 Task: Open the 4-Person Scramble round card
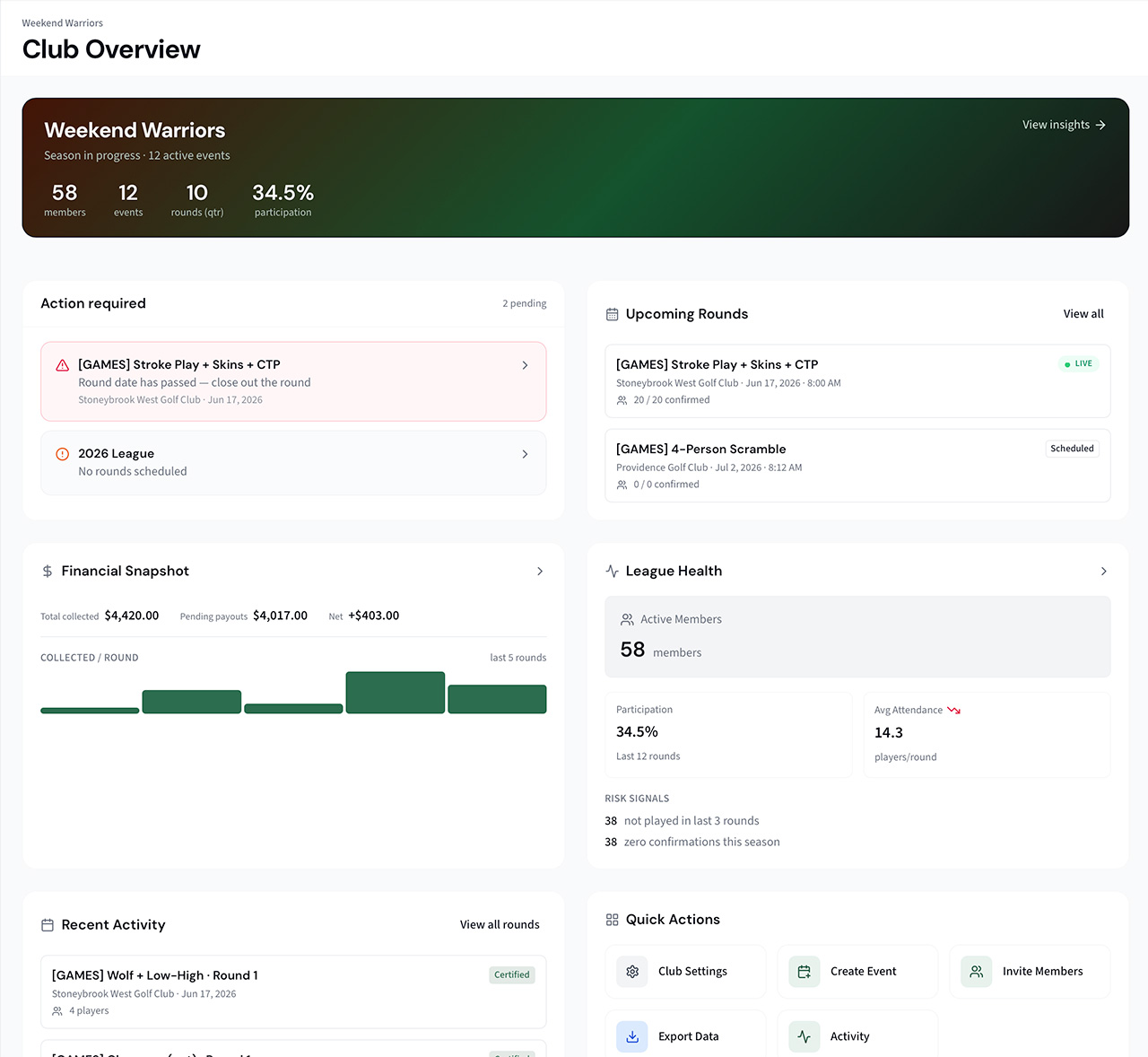(857, 466)
